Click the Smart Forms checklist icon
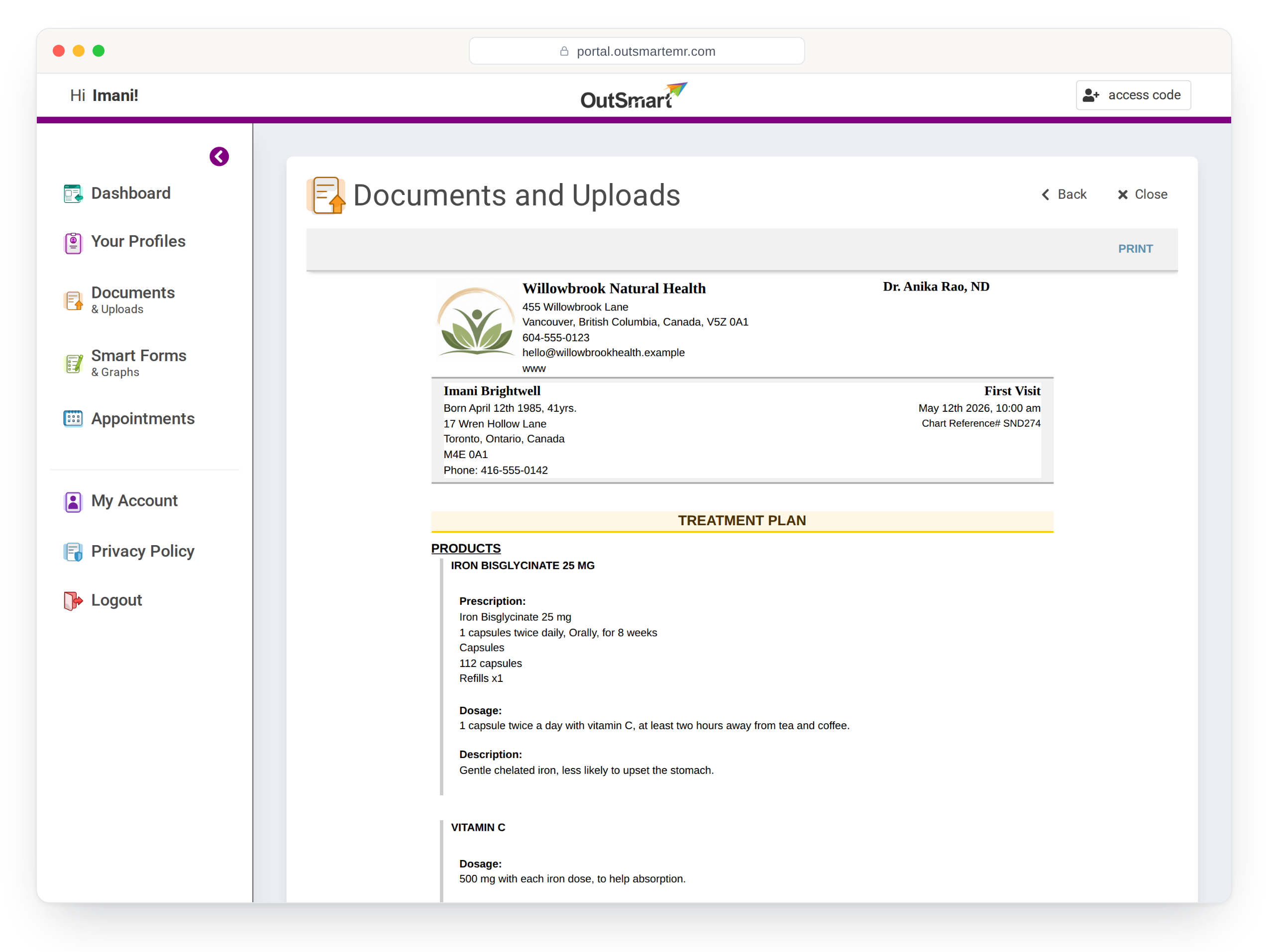This screenshot has width=1268, height=952. tap(73, 363)
